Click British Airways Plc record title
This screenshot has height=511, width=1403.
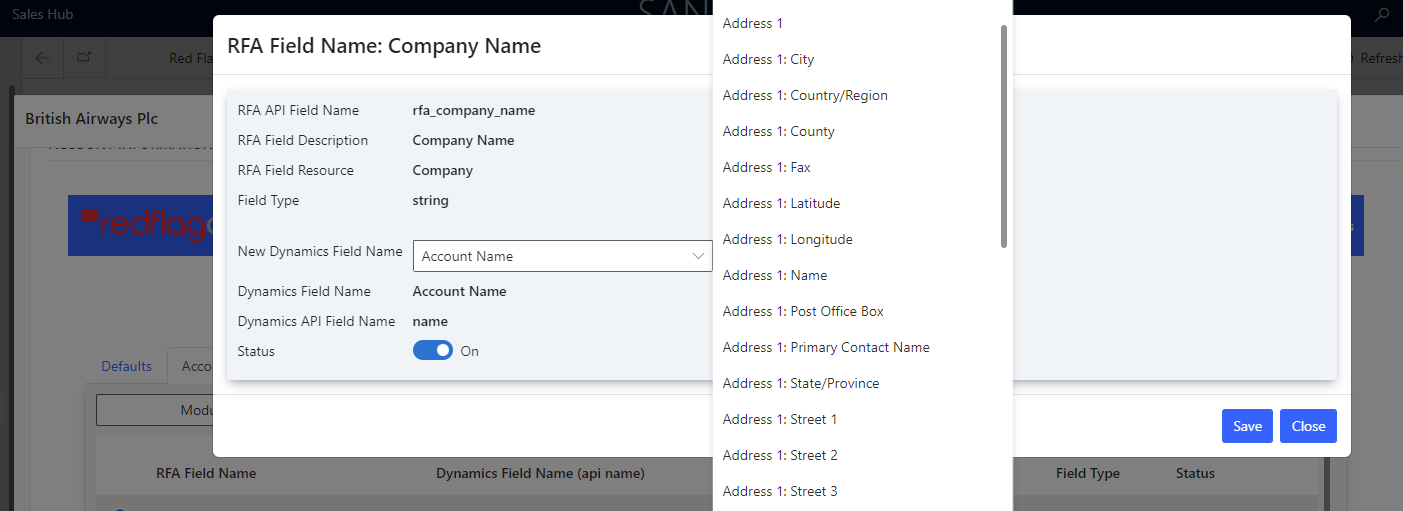pos(92,118)
